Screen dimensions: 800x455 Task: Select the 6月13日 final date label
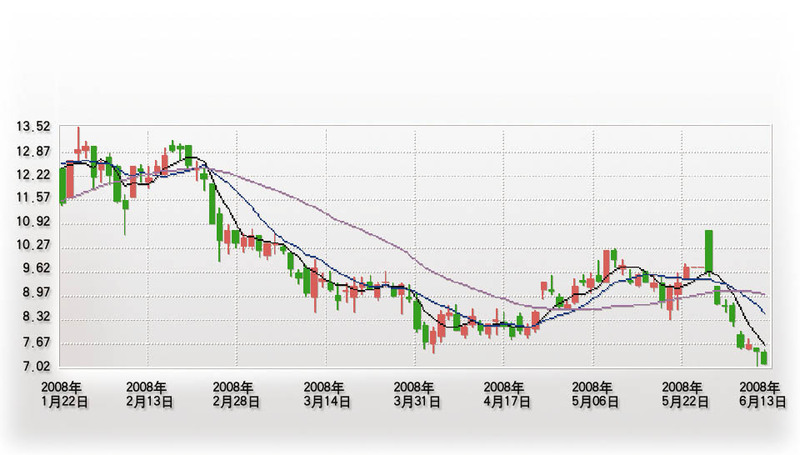click(x=759, y=401)
